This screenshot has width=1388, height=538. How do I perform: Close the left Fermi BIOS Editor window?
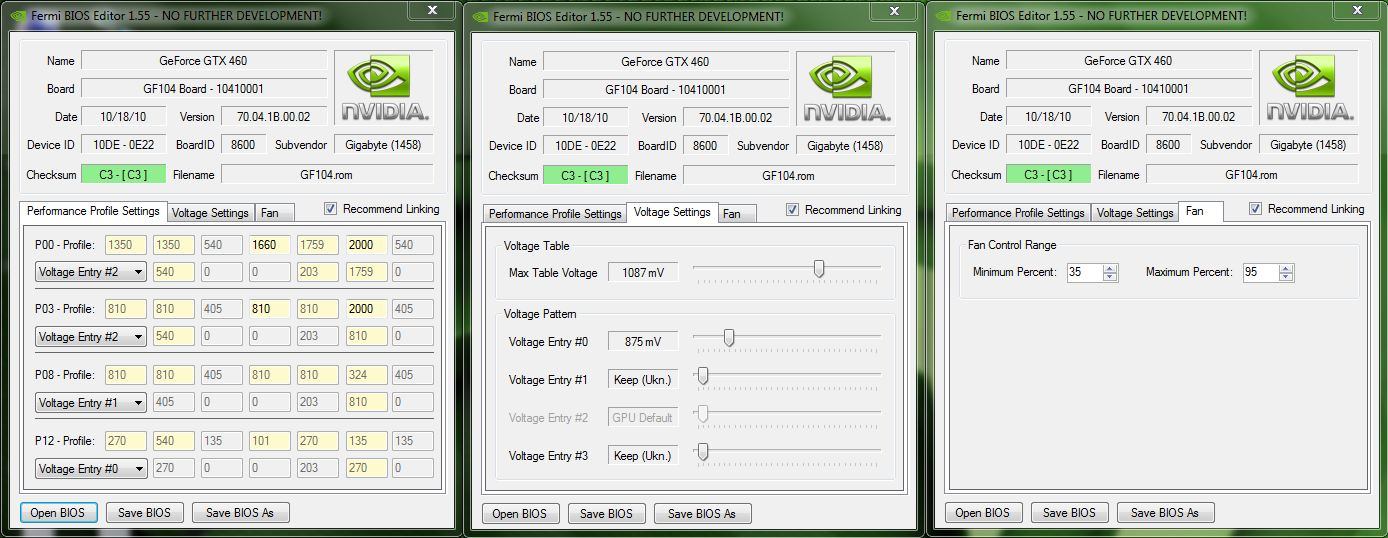[432, 10]
